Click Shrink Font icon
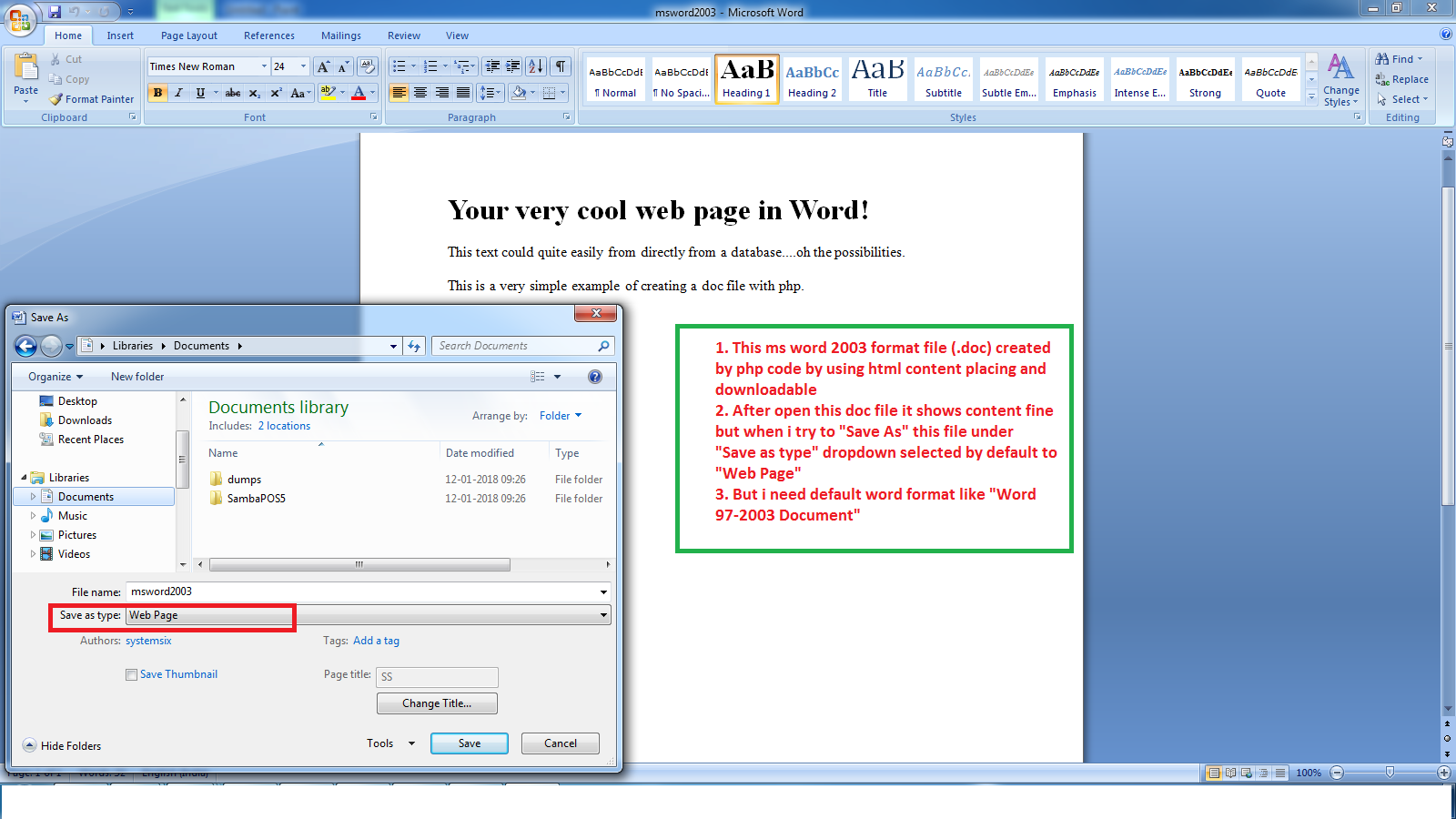The image size is (1456, 819). click(x=343, y=66)
